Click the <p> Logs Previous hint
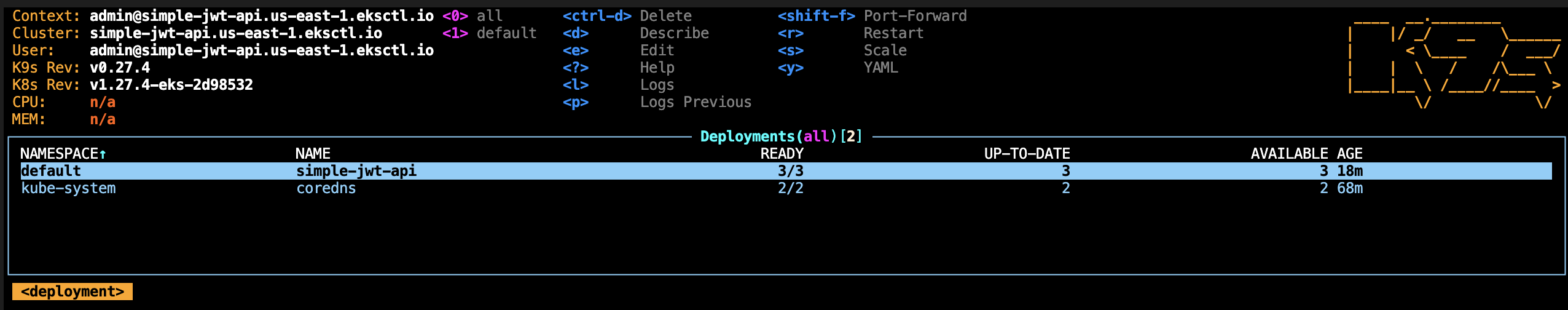Image resolution: width=1568 pixels, height=310 pixels. 657,102
